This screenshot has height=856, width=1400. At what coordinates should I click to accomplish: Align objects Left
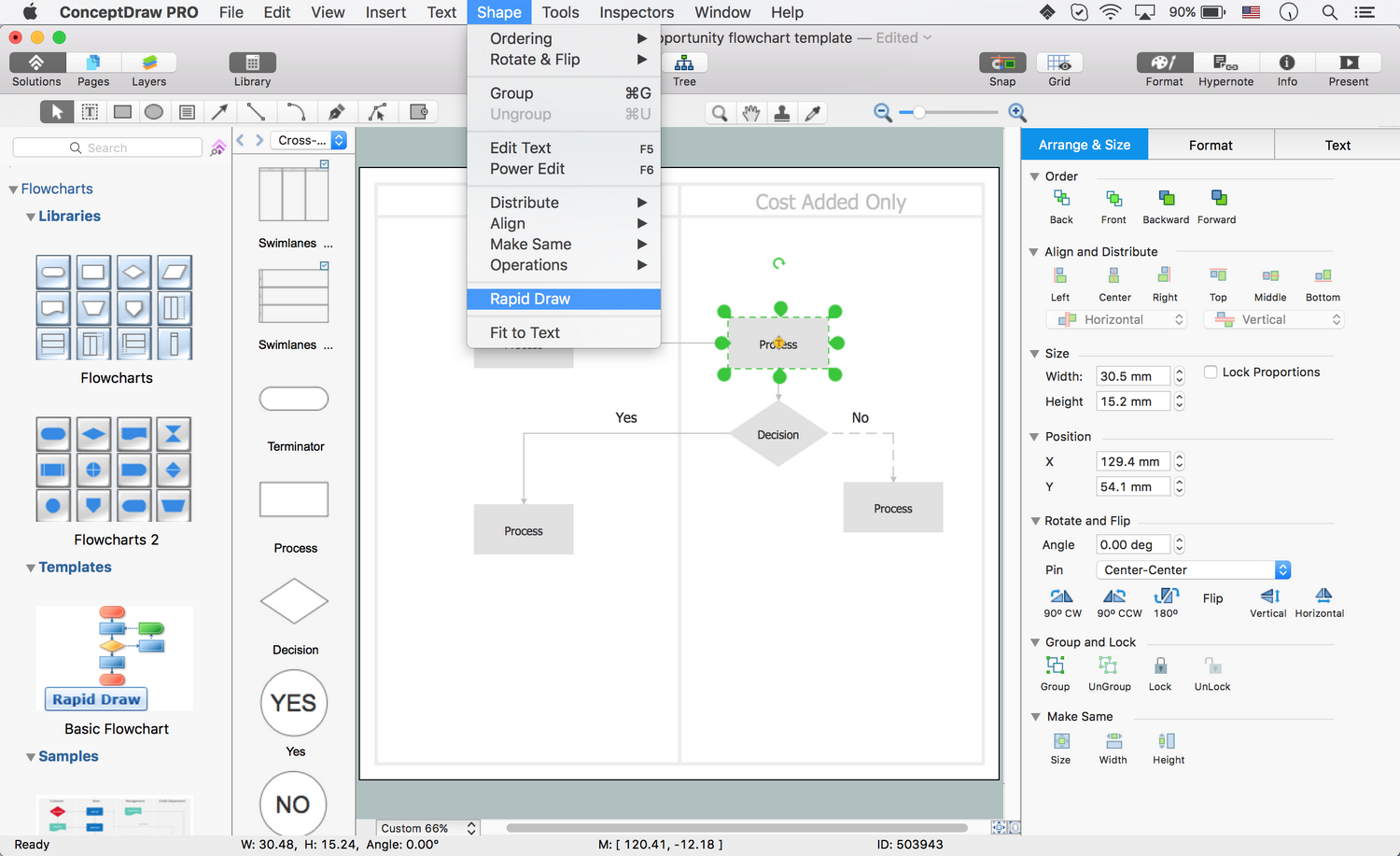click(x=1060, y=284)
